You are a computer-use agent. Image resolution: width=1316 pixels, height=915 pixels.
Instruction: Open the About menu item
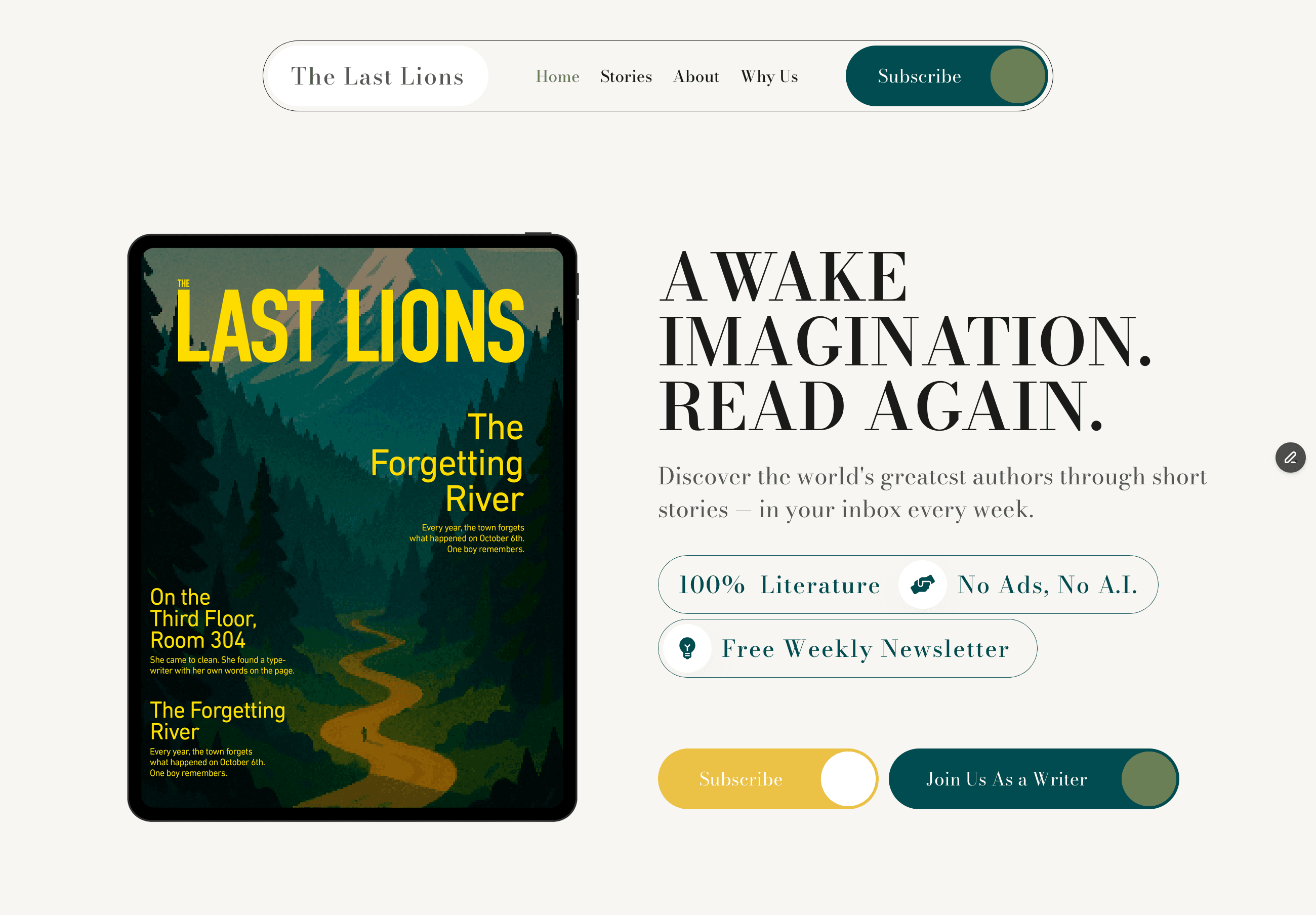[x=696, y=76]
